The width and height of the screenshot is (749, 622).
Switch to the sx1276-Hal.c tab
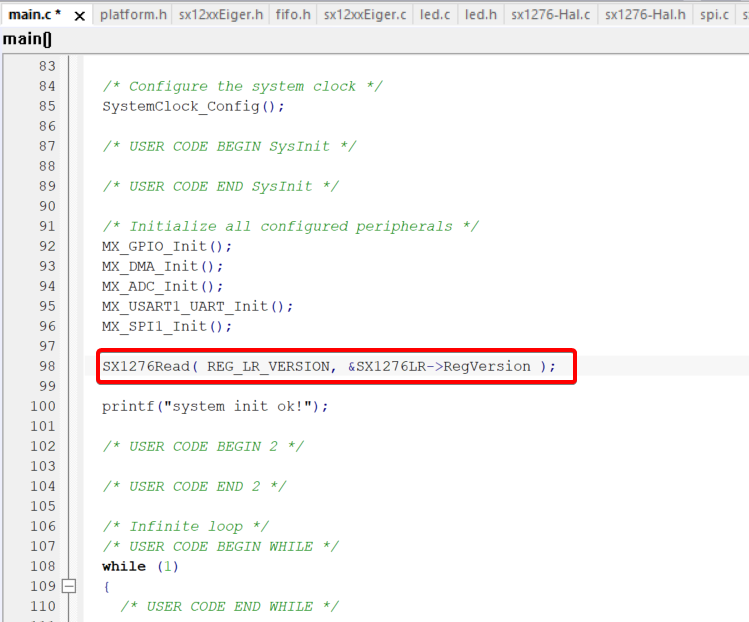(x=550, y=15)
